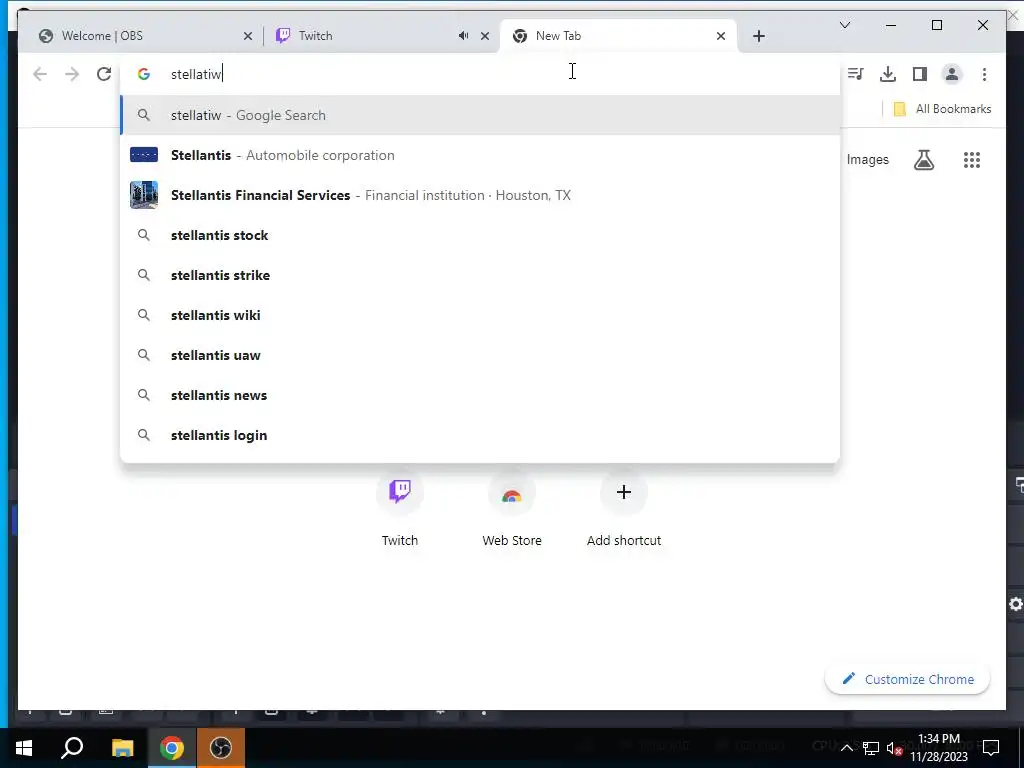
Task: Switch to the Welcome | OBS tab
Action: [x=144, y=36]
